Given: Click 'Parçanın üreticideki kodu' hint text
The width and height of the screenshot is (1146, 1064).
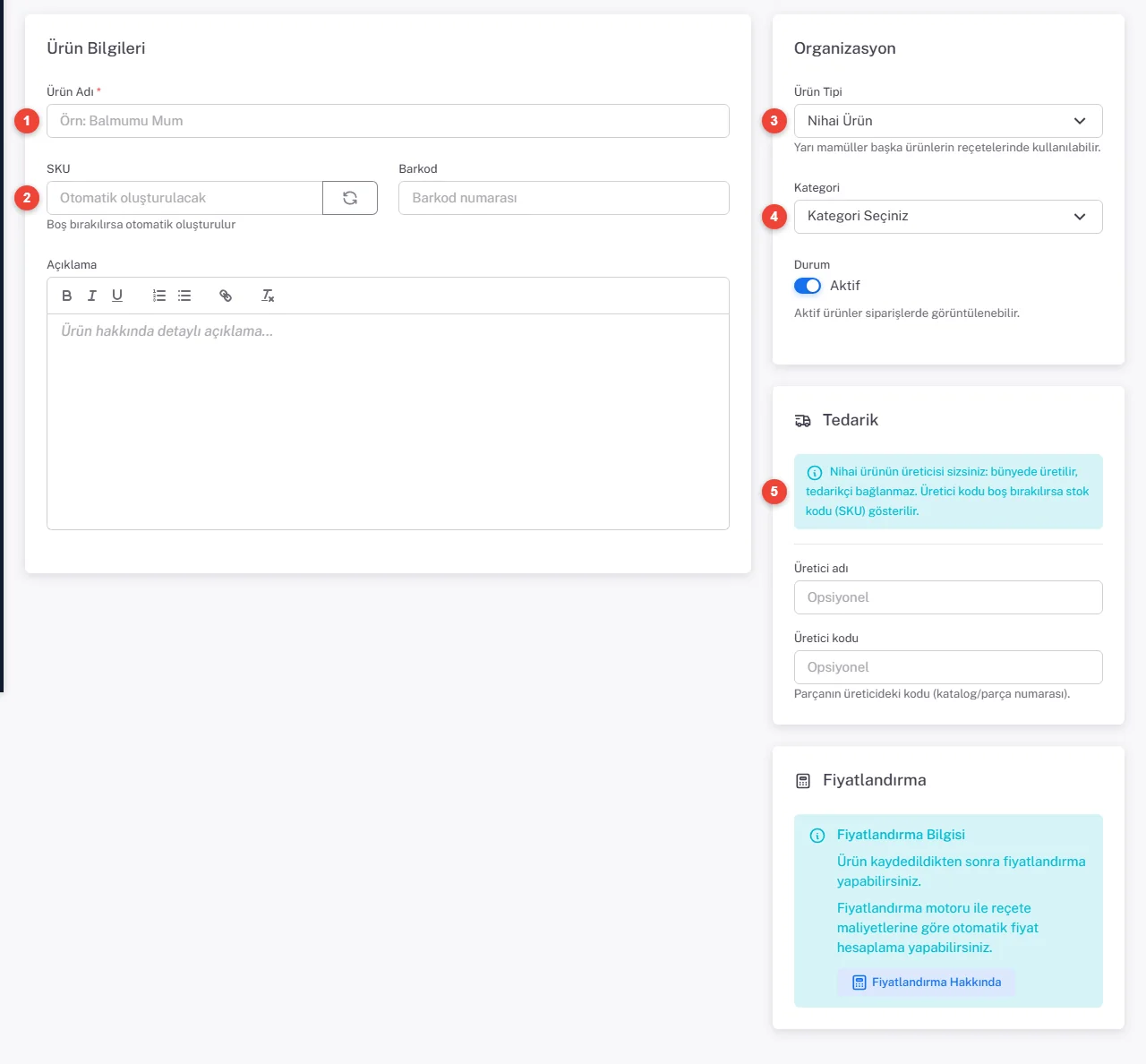Looking at the screenshot, I should pyautogui.click(x=932, y=694).
